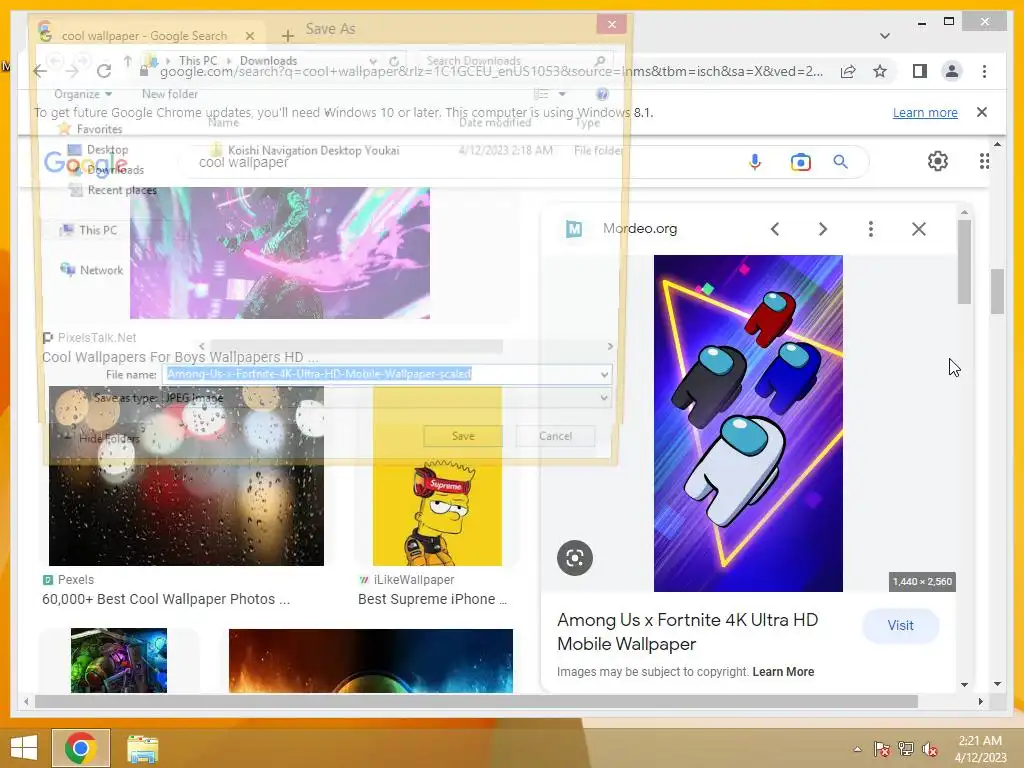Image resolution: width=1024 pixels, height=768 pixels.
Task: Open more options for the Mordeo.org image
Action: [x=871, y=229]
